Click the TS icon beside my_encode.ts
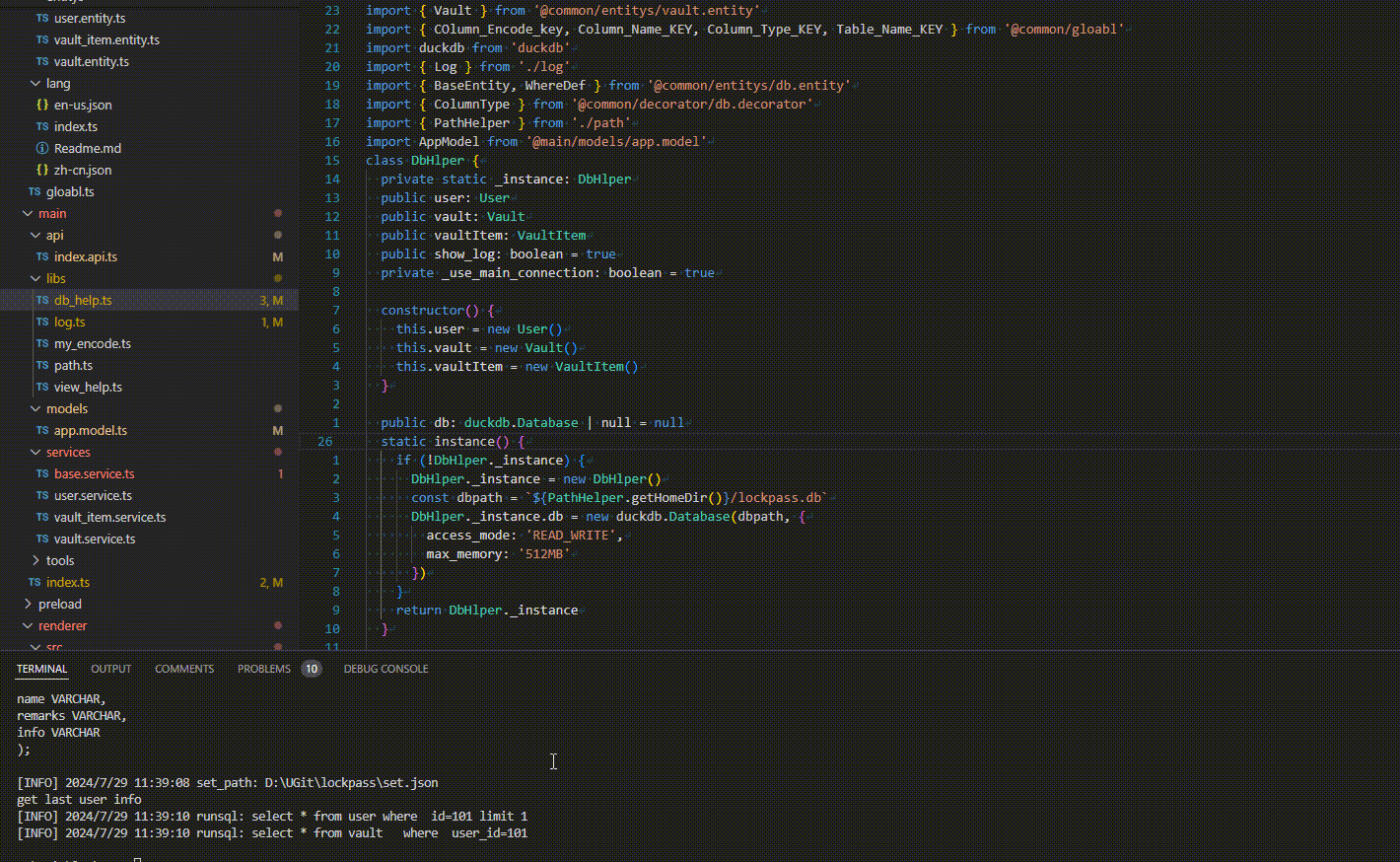 pyautogui.click(x=42, y=344)
